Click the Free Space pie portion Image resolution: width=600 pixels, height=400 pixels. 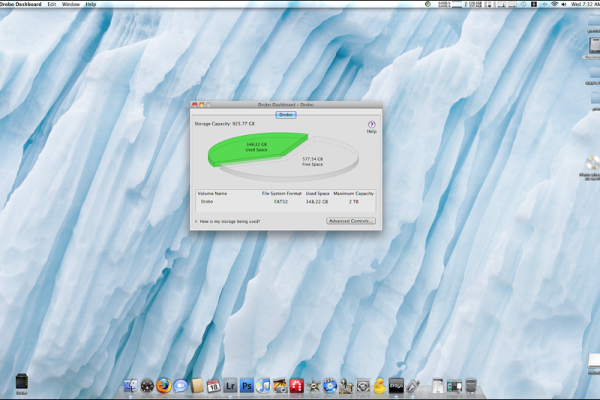[x=314, y=163]
